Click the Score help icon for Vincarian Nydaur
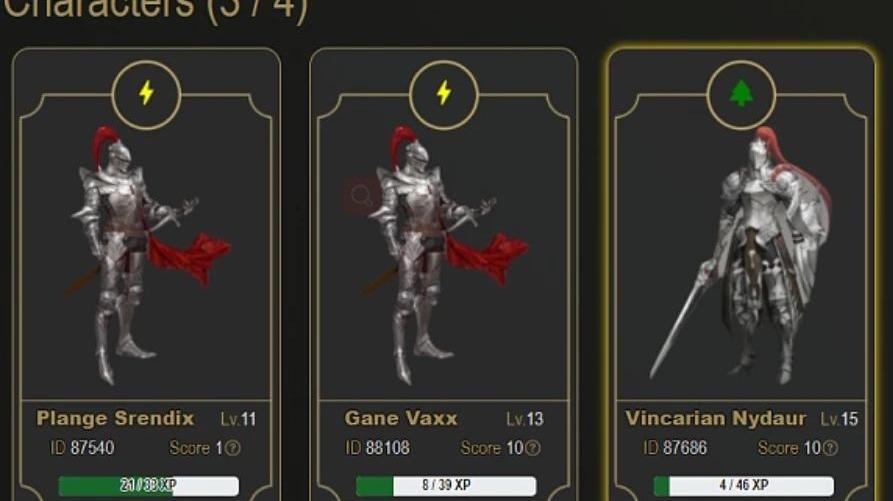The height and width of the screenshot is (501, 893). (x=830, y=449)
